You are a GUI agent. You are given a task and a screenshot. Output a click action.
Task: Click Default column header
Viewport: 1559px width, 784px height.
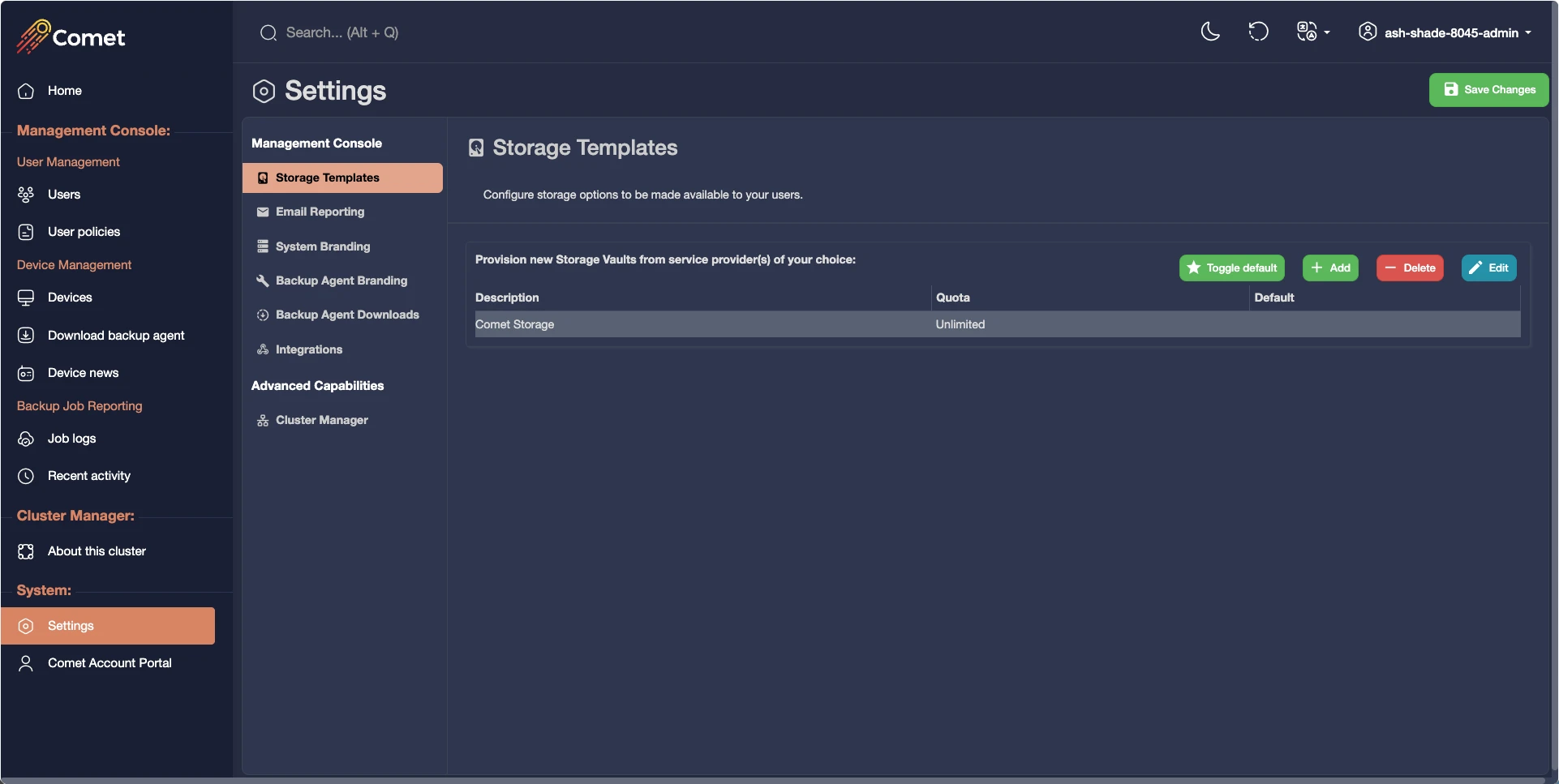(1274, 298)
